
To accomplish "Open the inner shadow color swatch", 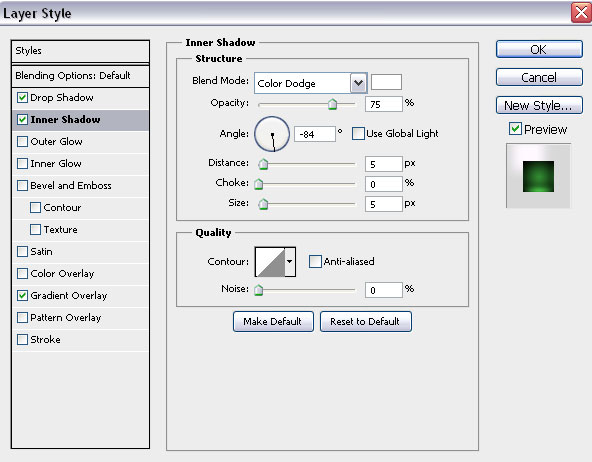I will click(386, 82).
